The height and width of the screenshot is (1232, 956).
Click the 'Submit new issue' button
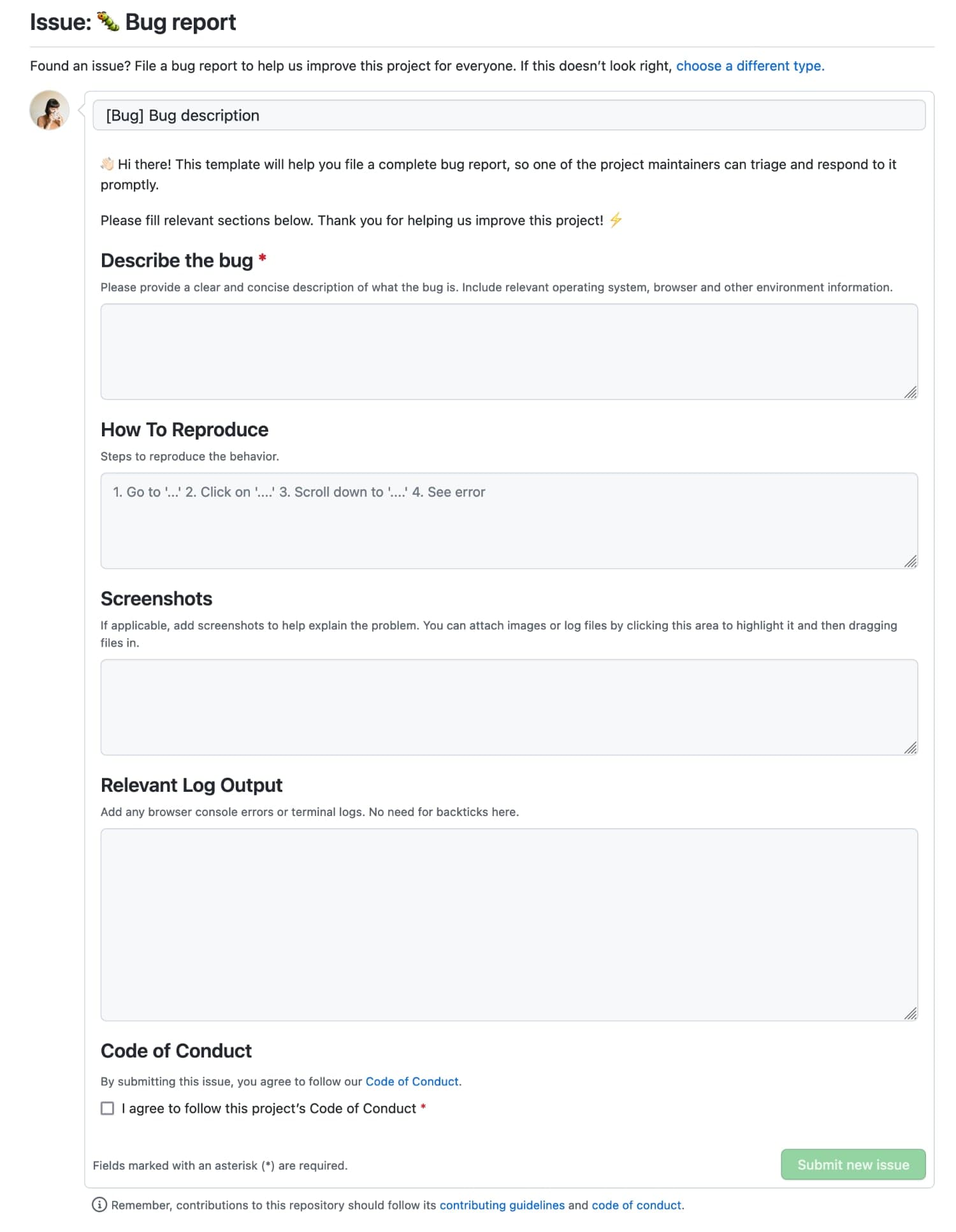(853, 1164)
